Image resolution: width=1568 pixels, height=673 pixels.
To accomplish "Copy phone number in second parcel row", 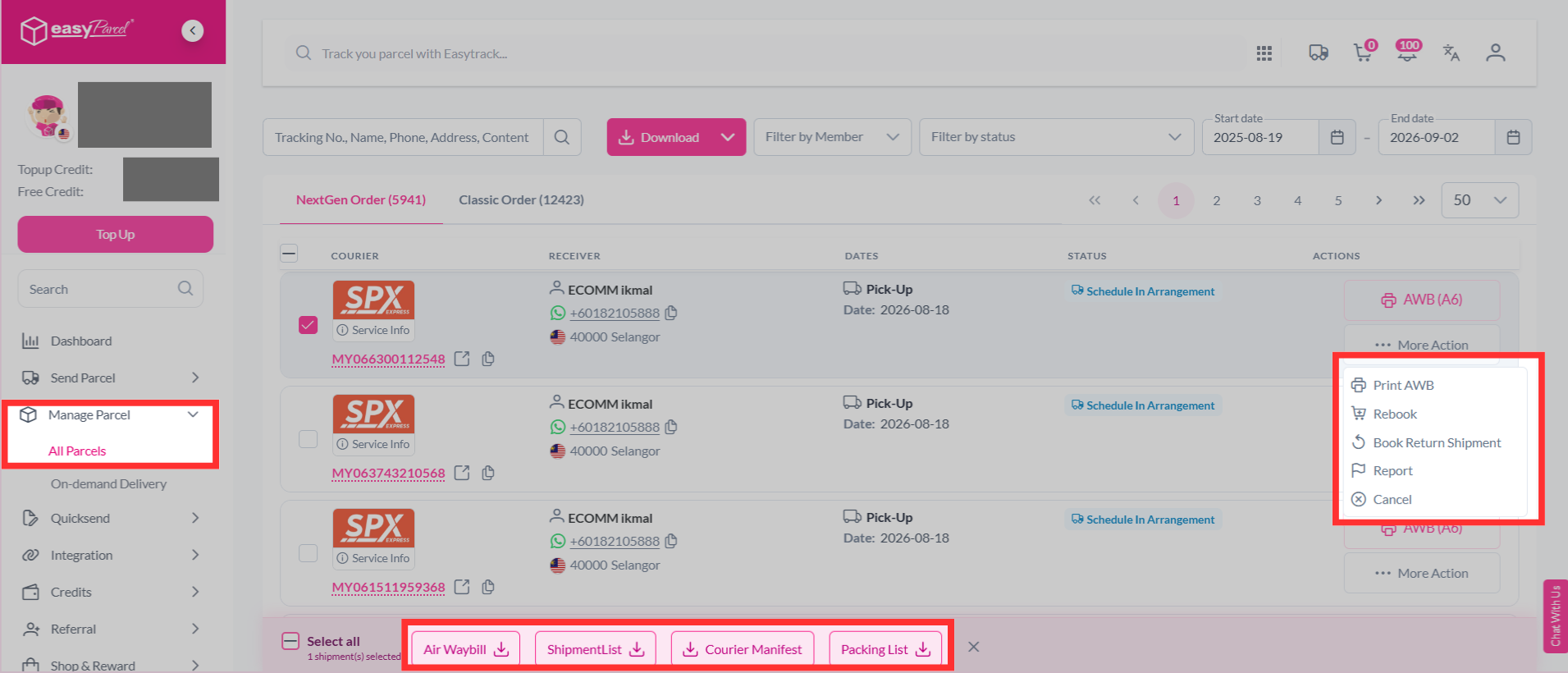I will [x=671, y=427].
